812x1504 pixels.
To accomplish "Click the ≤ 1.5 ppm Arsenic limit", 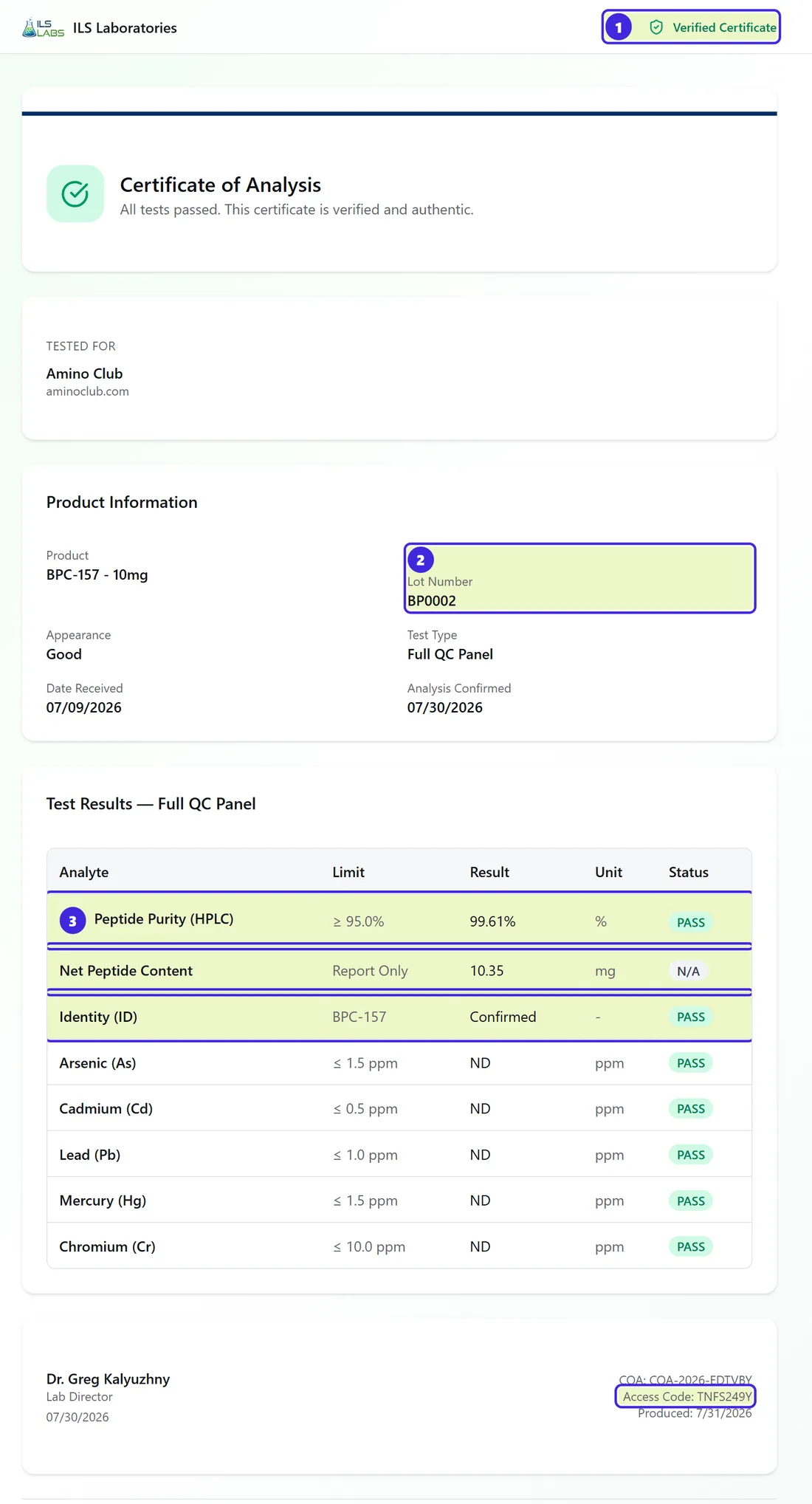I will click(x=365, y=1063).
